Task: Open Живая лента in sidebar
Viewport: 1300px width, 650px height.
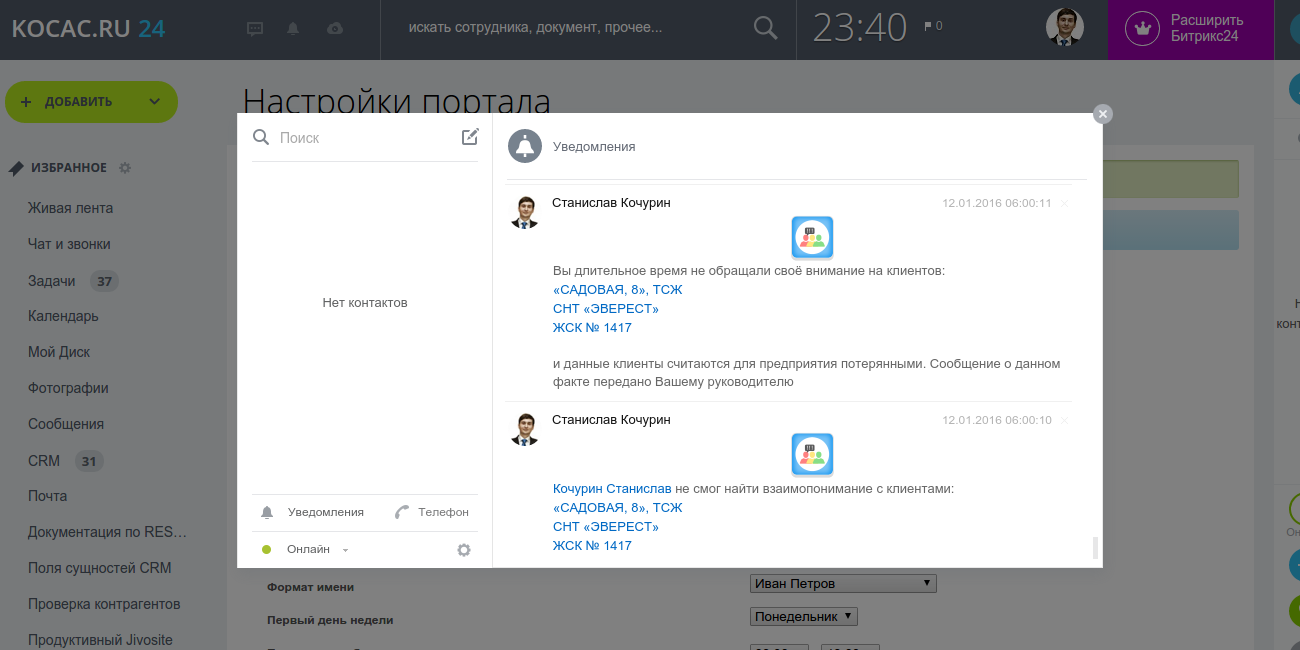Action: tap(70, 208)
